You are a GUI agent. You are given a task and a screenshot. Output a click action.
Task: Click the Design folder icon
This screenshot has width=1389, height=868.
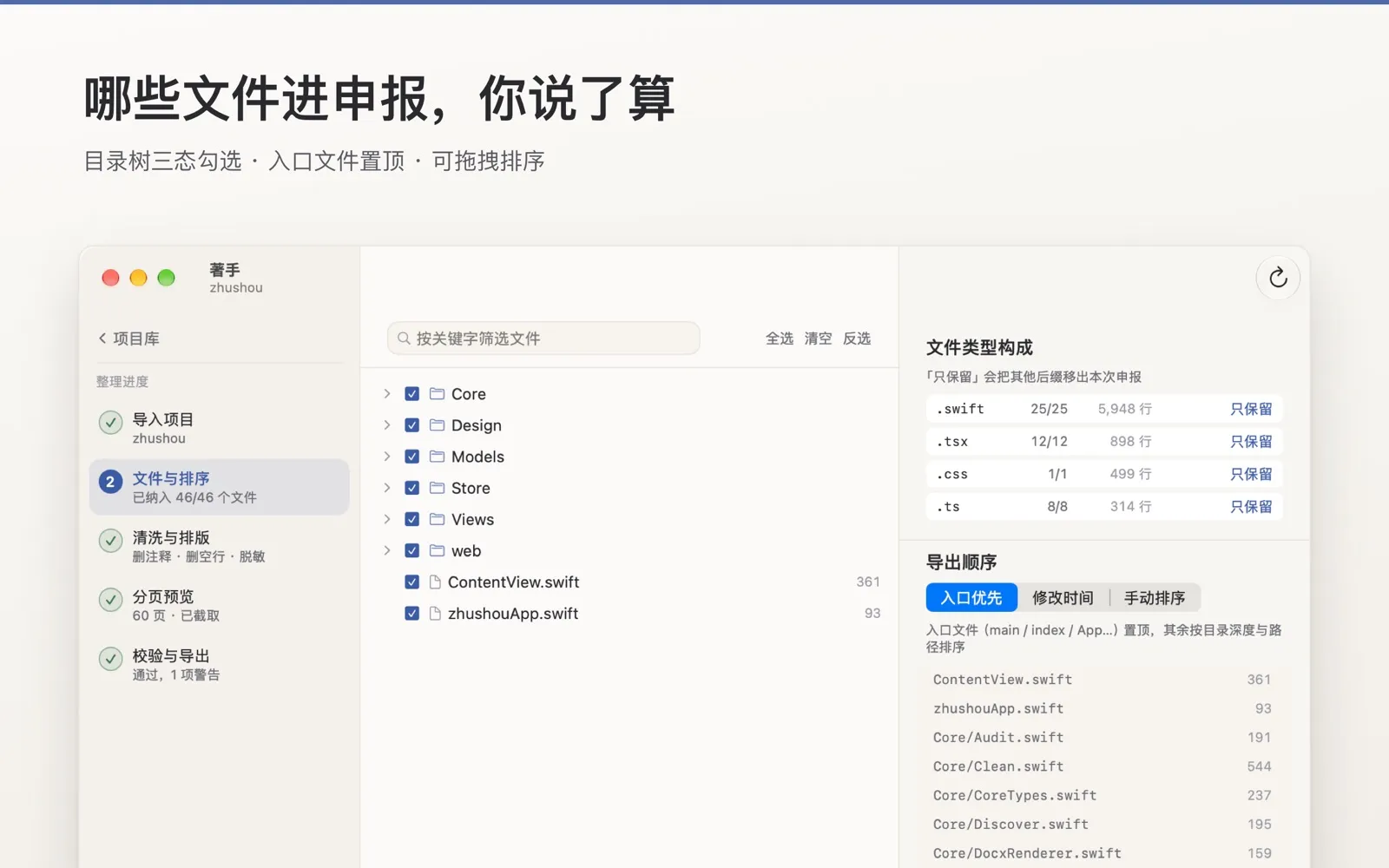pos(437,425)
